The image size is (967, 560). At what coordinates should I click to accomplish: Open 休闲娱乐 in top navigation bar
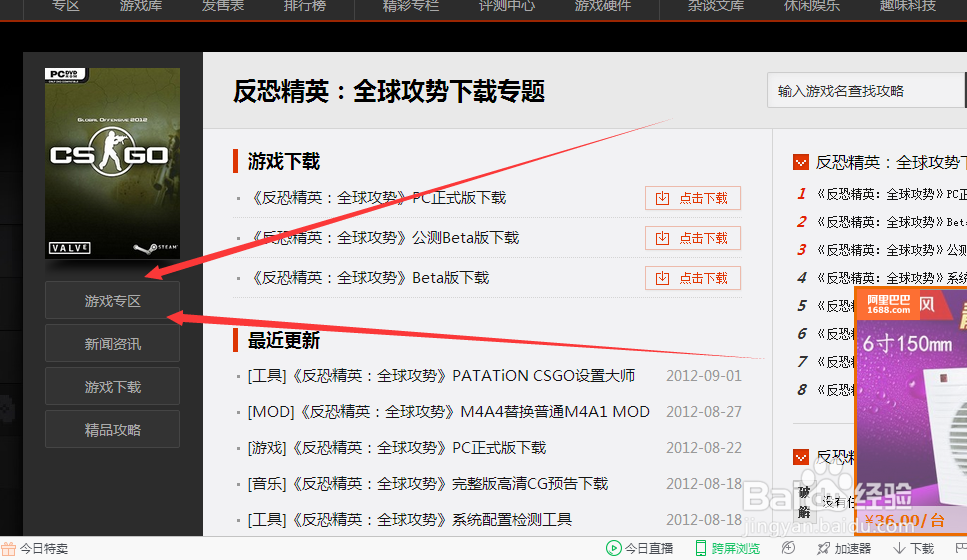coord(812,6)
